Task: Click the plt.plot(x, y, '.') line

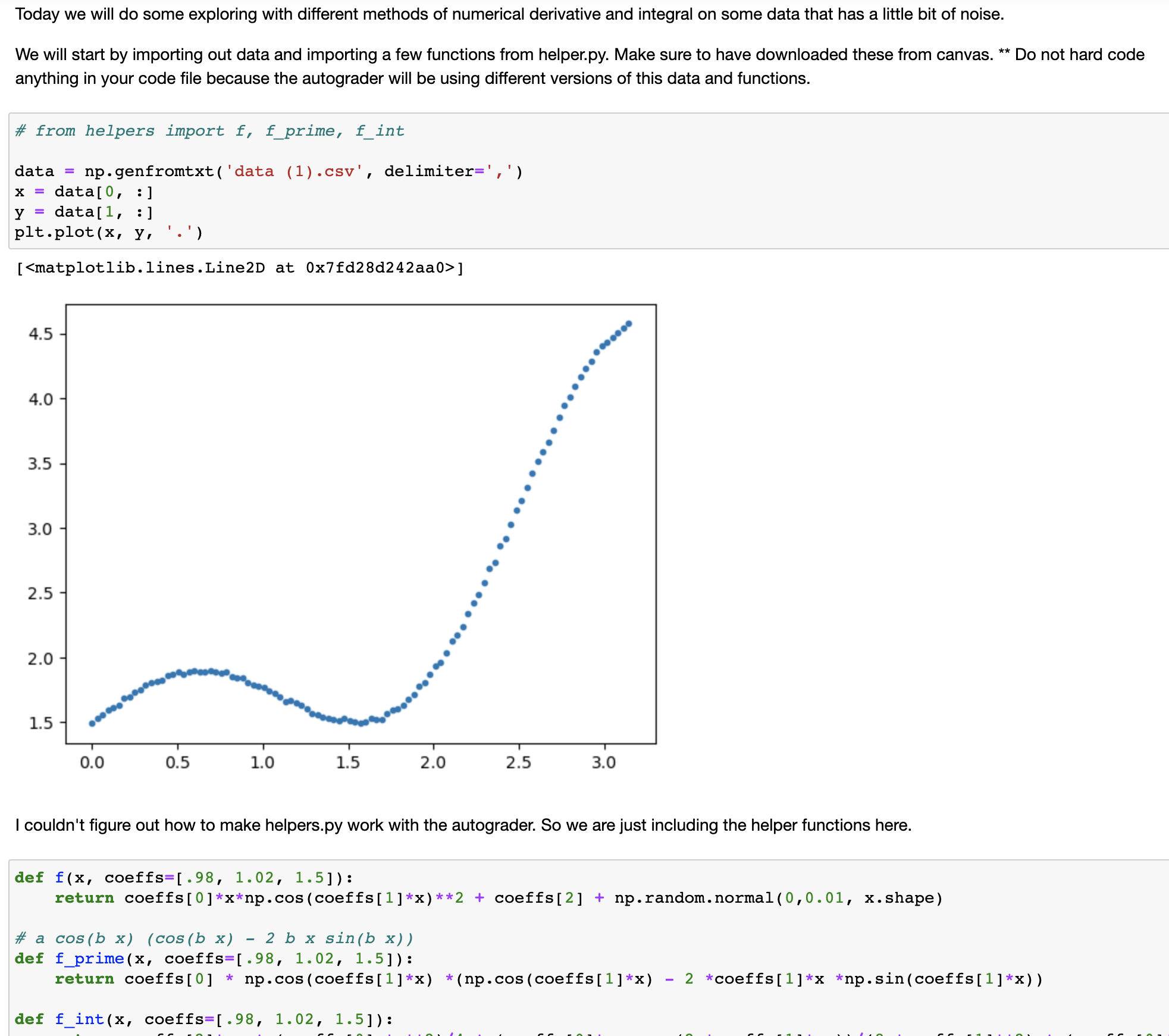Action: 108,232
